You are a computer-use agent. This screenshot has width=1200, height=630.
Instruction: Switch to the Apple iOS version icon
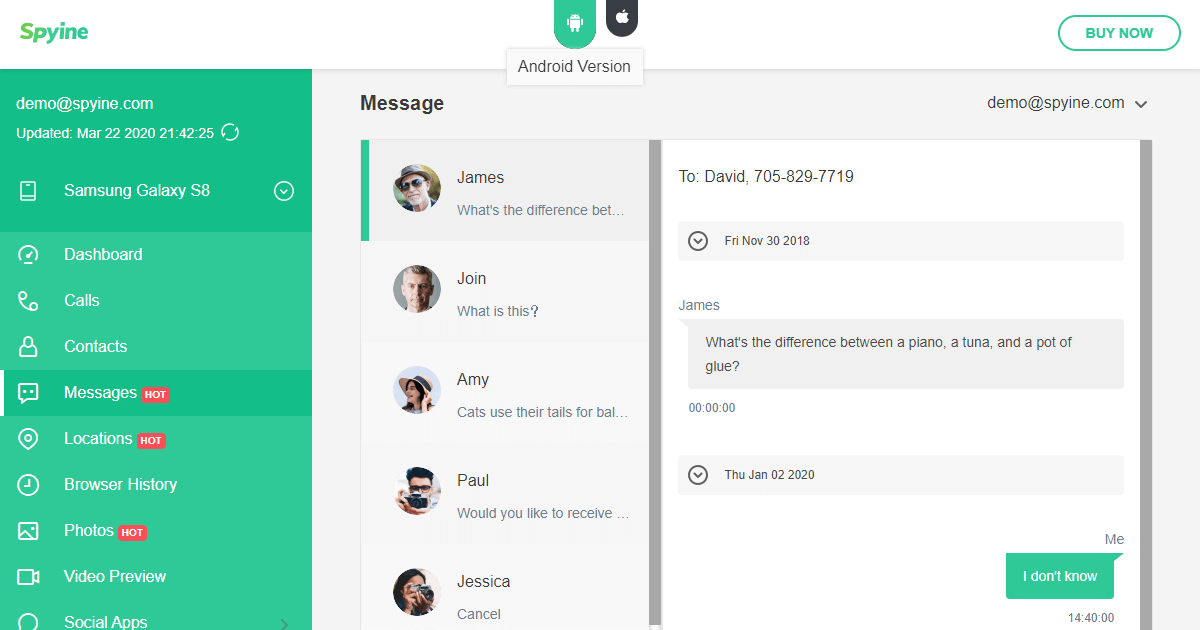[622, 17]
